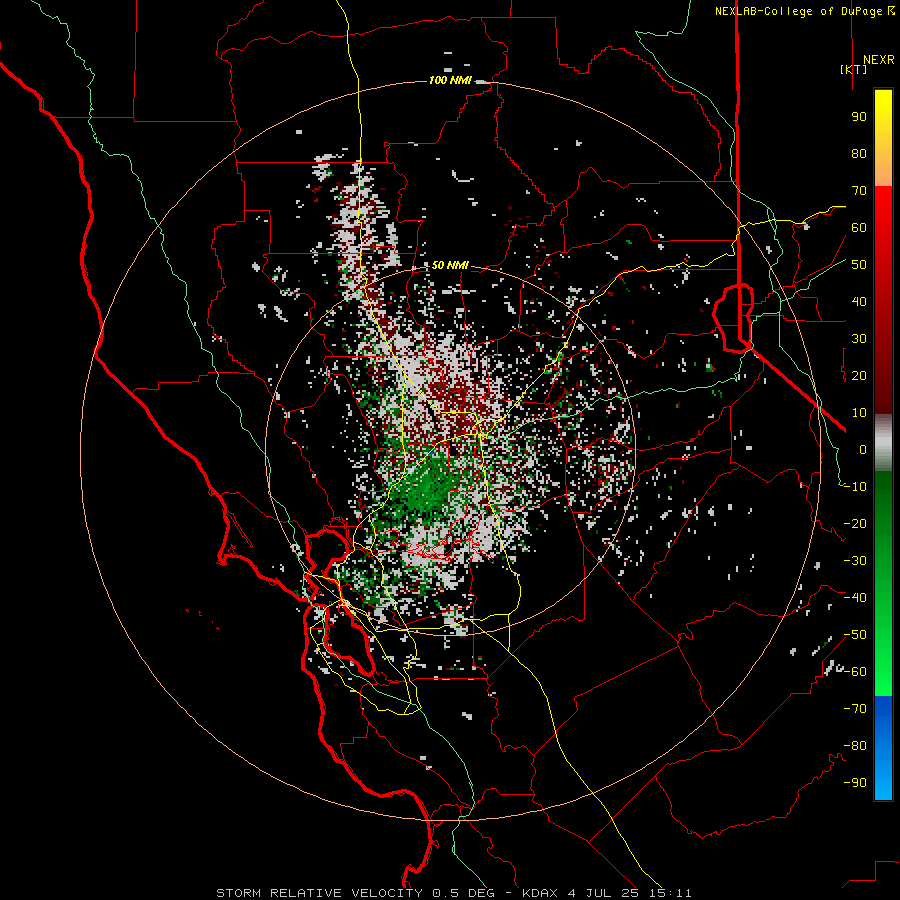Click the -30 scale label
The image size is (900, 900).
(855, 561)
